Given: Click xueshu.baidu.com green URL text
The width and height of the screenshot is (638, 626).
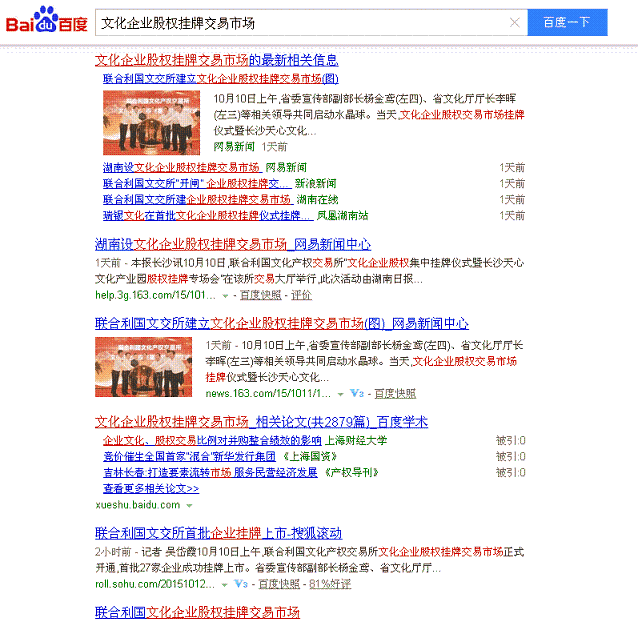Looking at the screenshot, I should (x=138, y=505).
